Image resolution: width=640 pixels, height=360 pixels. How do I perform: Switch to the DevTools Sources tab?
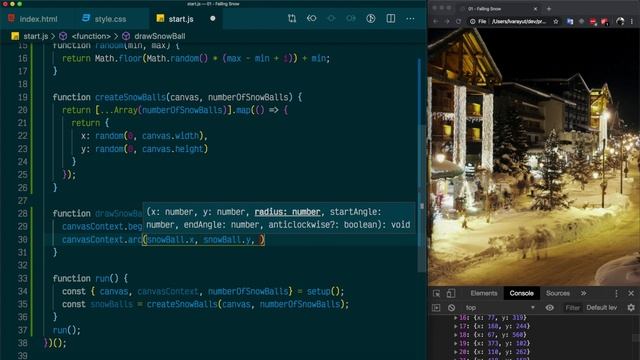point(558,293)
